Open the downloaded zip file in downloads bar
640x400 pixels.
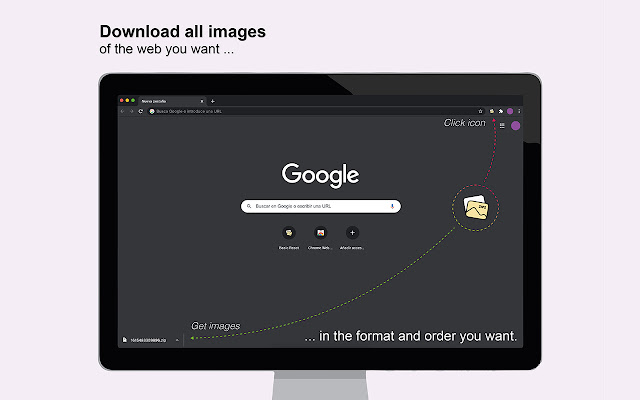coord(144,340)
